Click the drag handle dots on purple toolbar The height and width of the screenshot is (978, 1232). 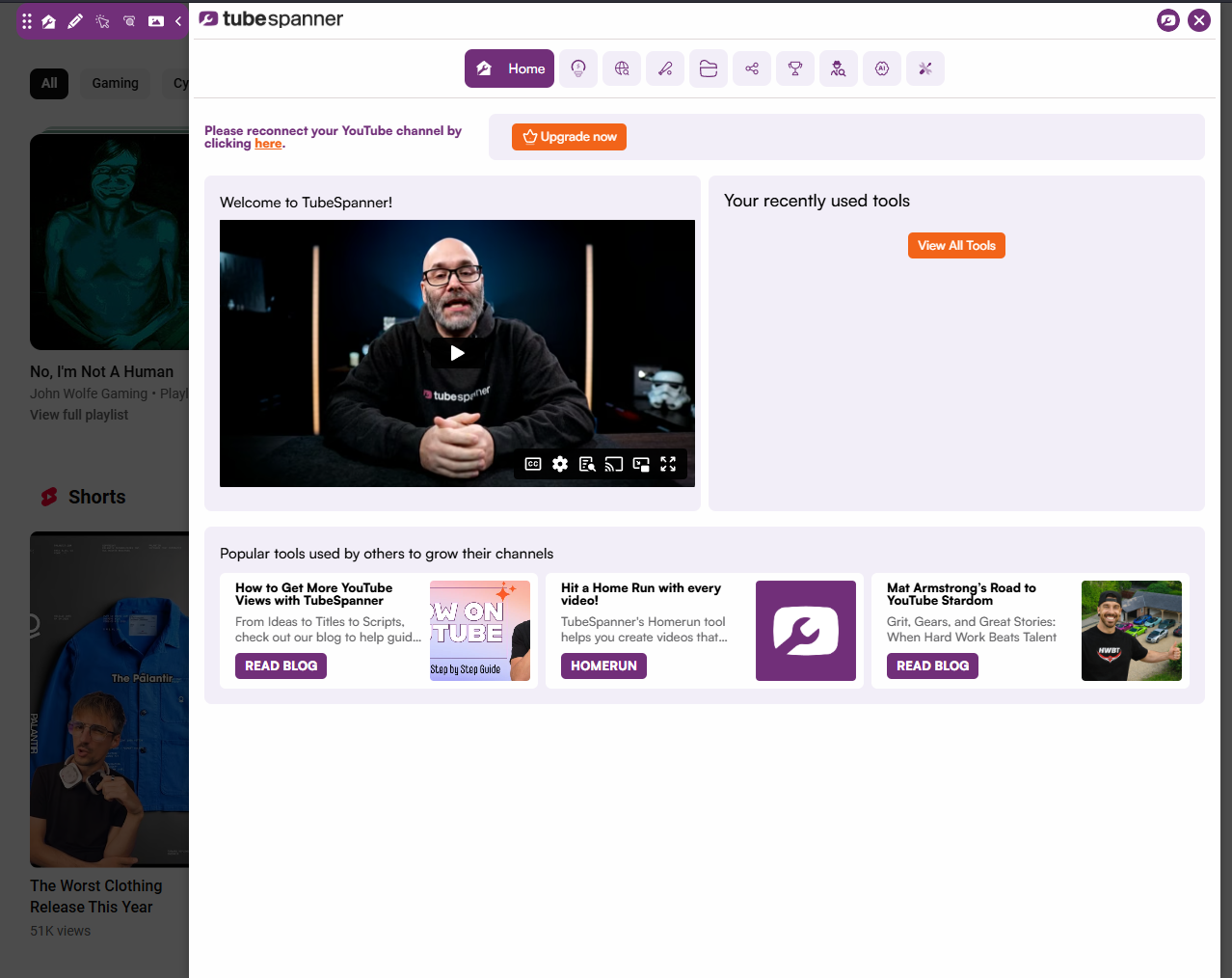coord(27,20)
